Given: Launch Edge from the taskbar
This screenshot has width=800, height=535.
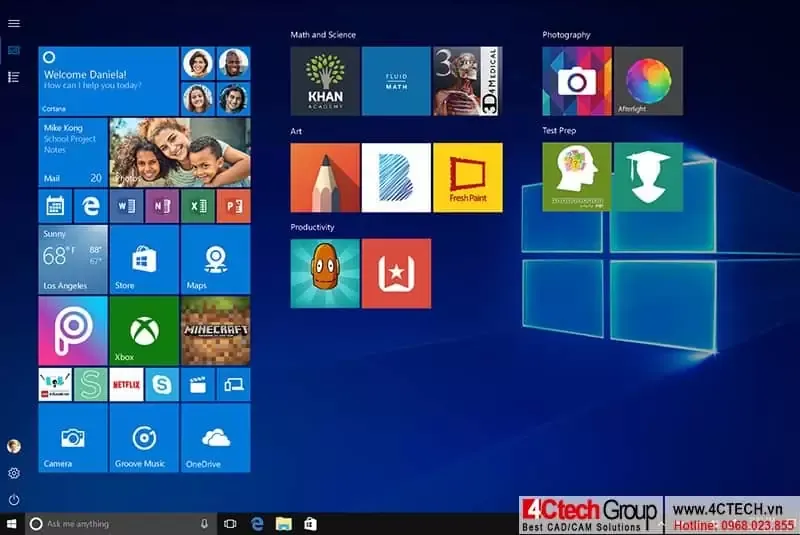Looking at the screenshot, I should click(258, 524).
